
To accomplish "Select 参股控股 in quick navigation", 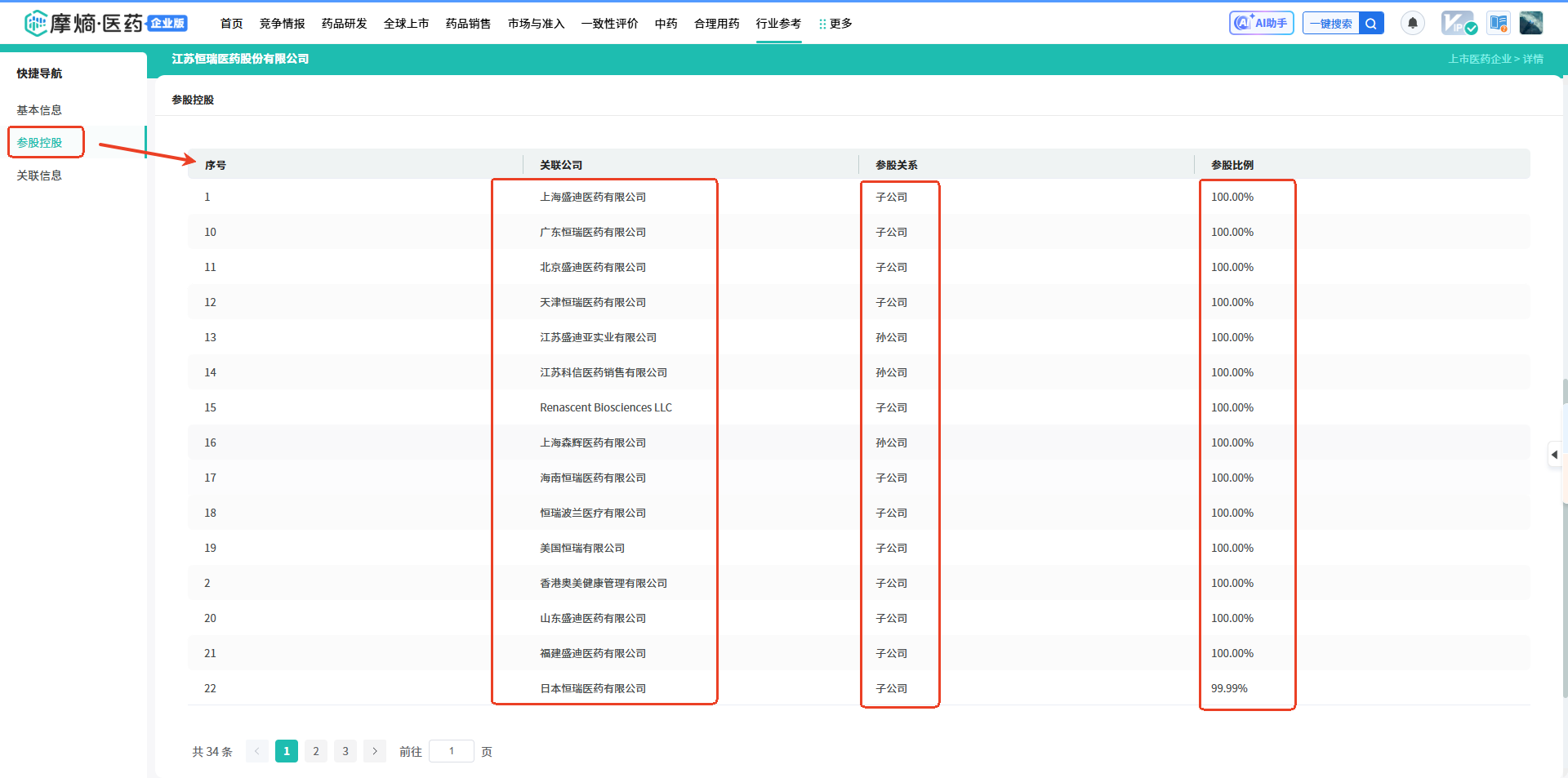I will [x=39, y=143].
